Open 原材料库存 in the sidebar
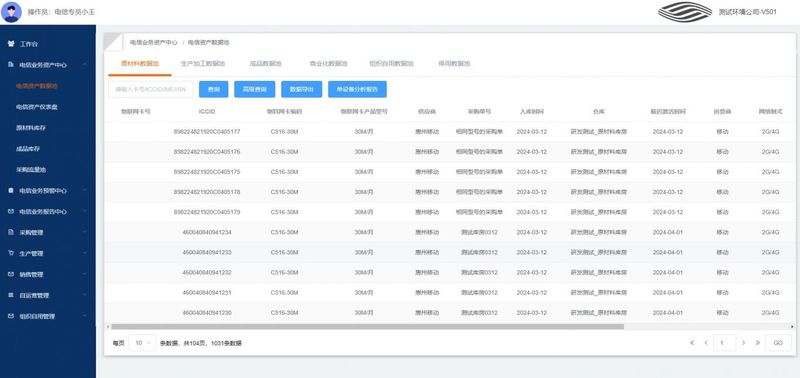 coord(31,128)
